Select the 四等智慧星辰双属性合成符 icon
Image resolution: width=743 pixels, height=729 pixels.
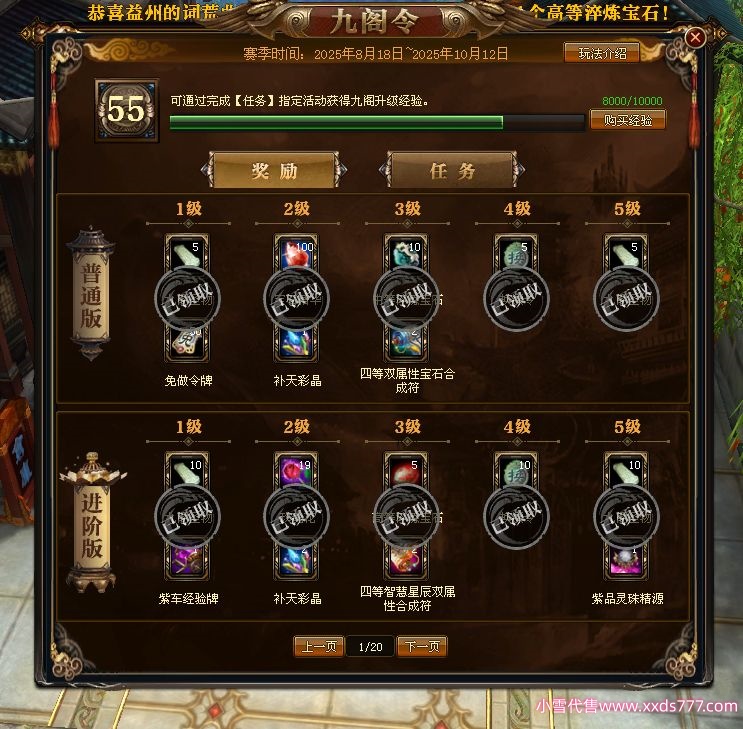click(x=407, y=562)
